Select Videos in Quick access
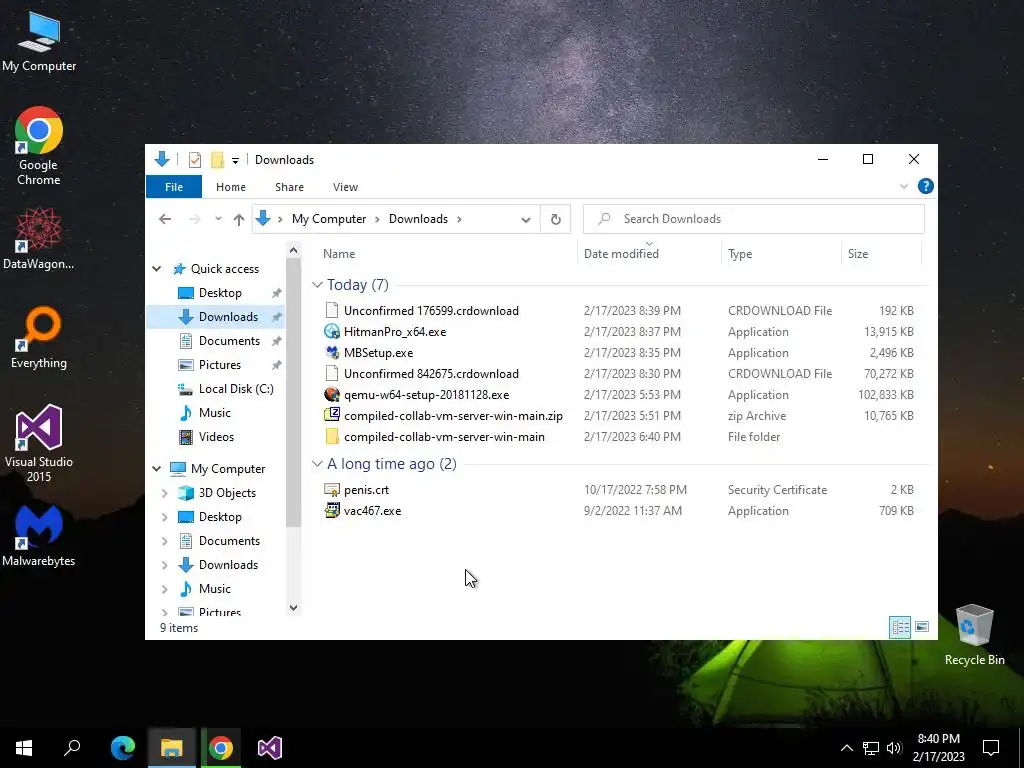The image size is (1024, 768). point(206,437)
